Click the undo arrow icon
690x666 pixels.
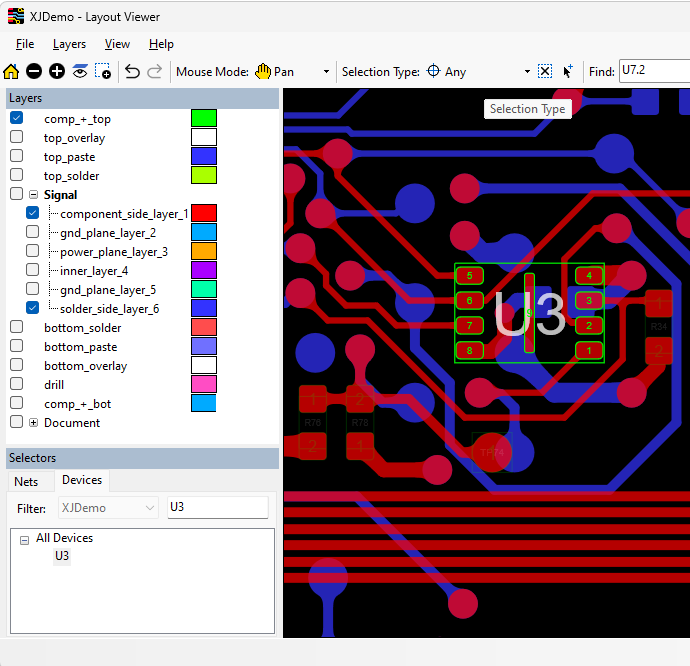click(132, 71)
